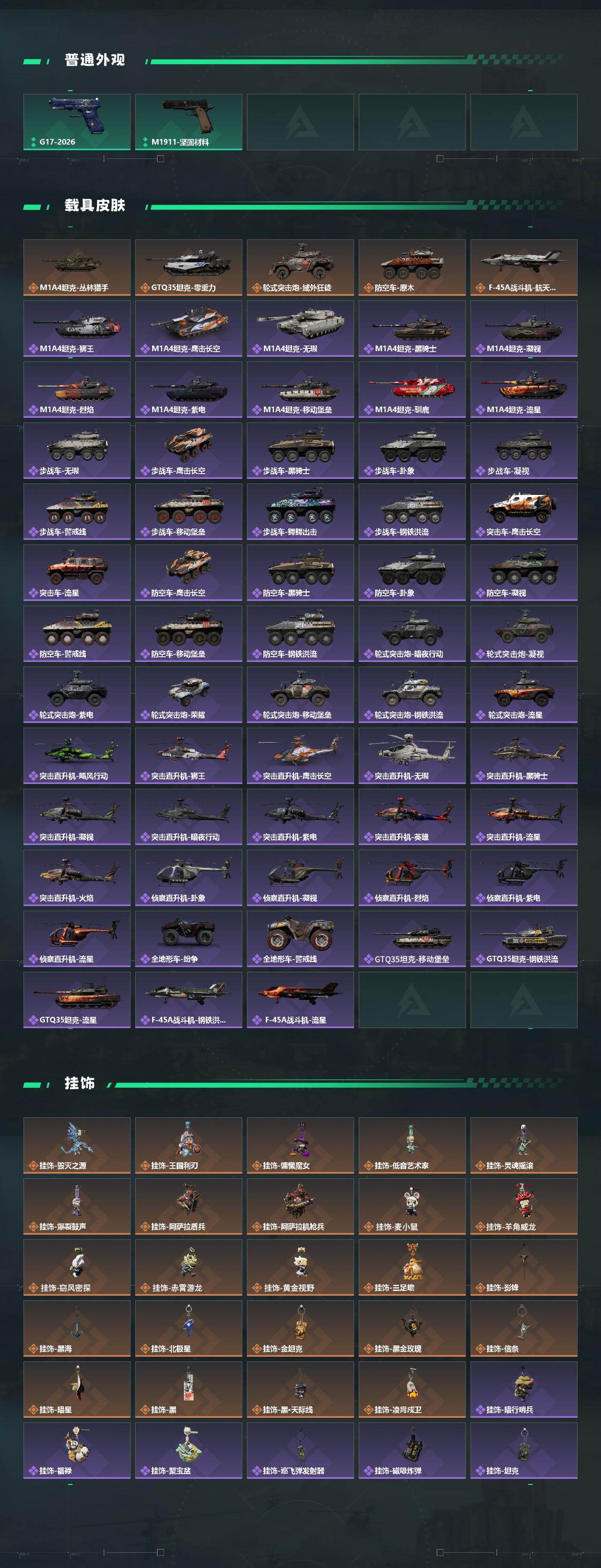Image resolution: width=601 pixels, height=1568 pixels.
Task: Open the 挂饰-磁吸炸弹 charm
Action: click(412, 1451)
